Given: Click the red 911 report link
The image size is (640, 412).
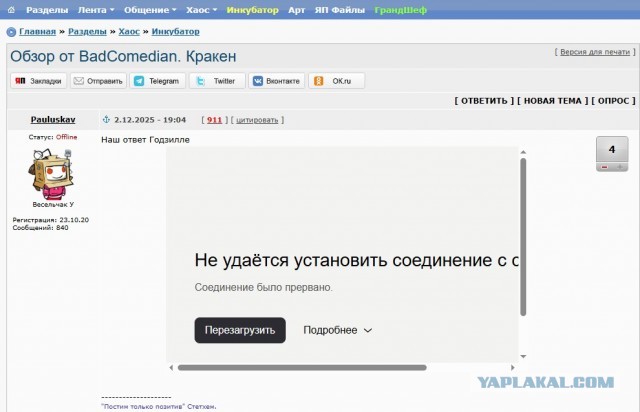Looking at the screenshot, I should click(x=214, y=120).
